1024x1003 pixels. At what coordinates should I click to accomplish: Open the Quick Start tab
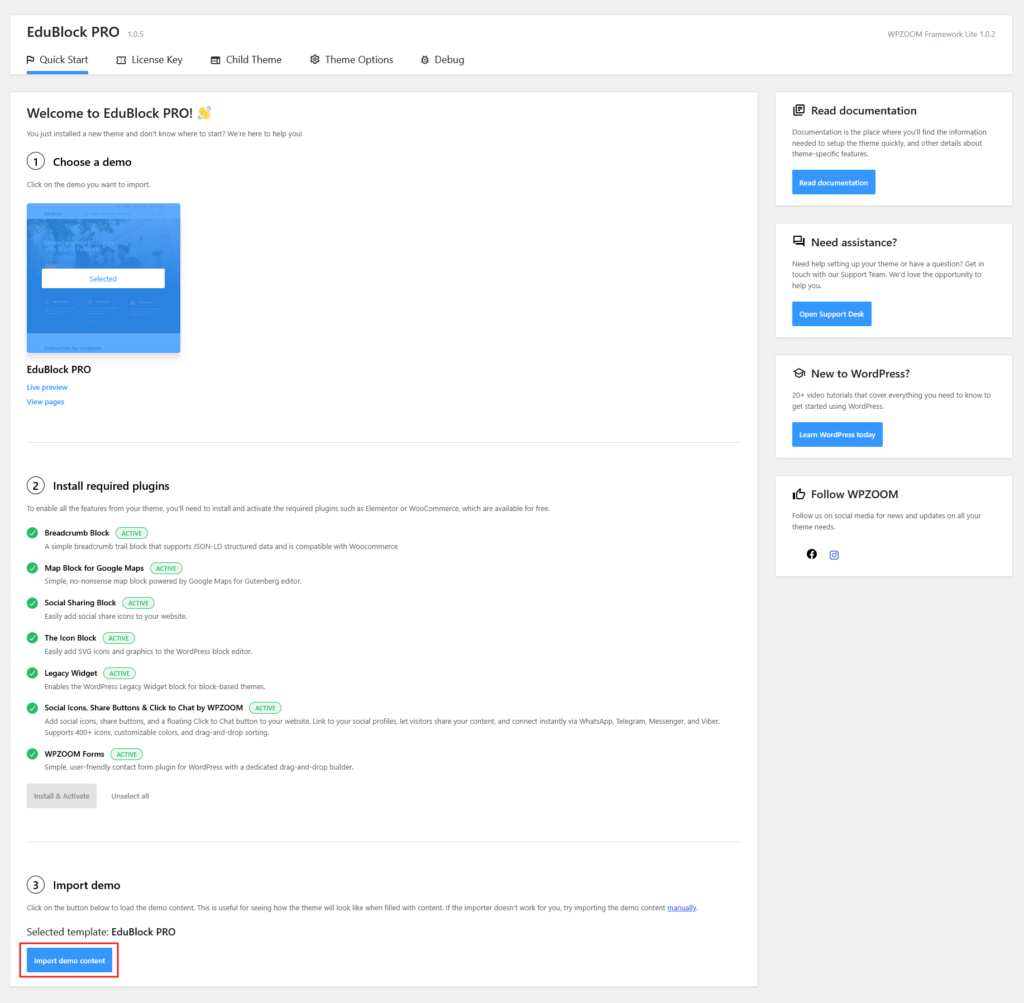[x=57, y=59]
